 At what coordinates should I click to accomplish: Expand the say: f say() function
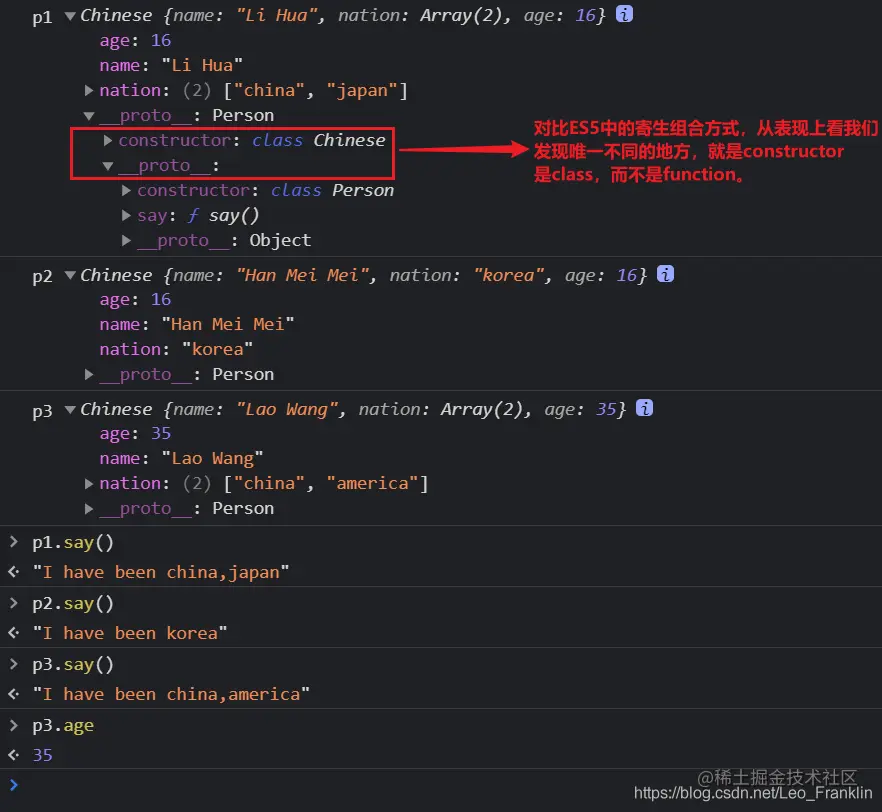click(127, 215)
